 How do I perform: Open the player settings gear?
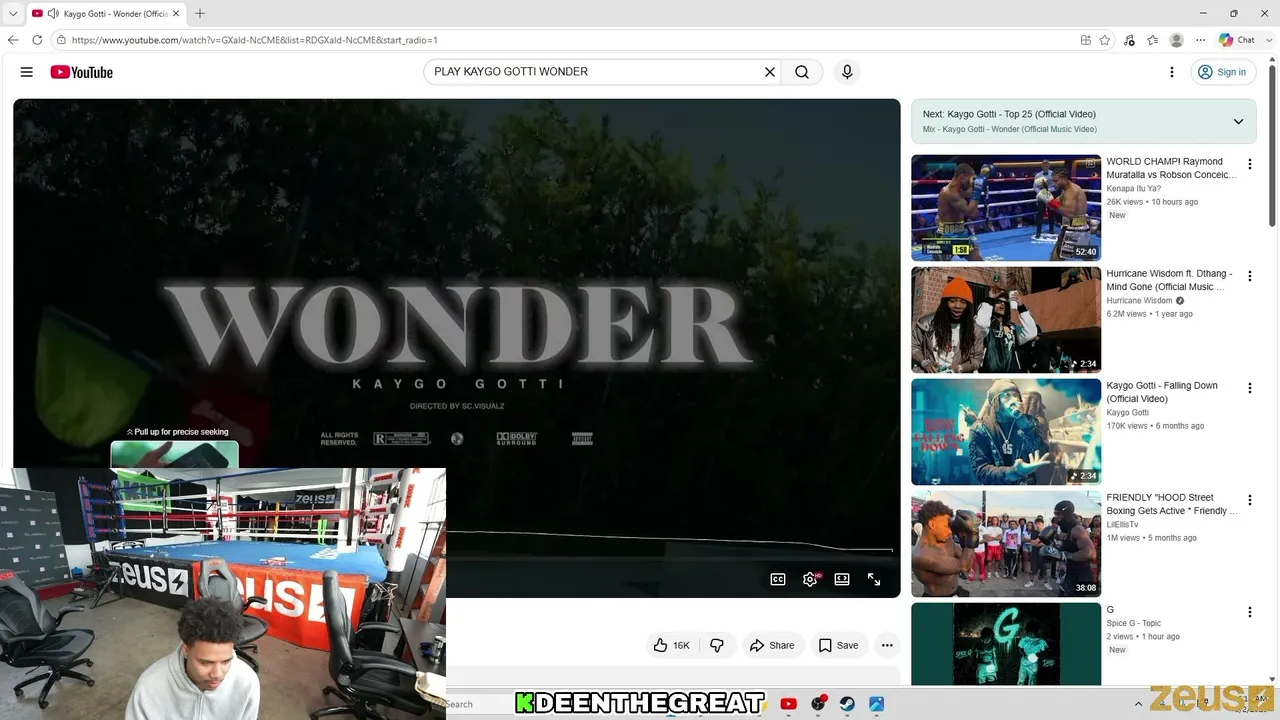point(810,579)
